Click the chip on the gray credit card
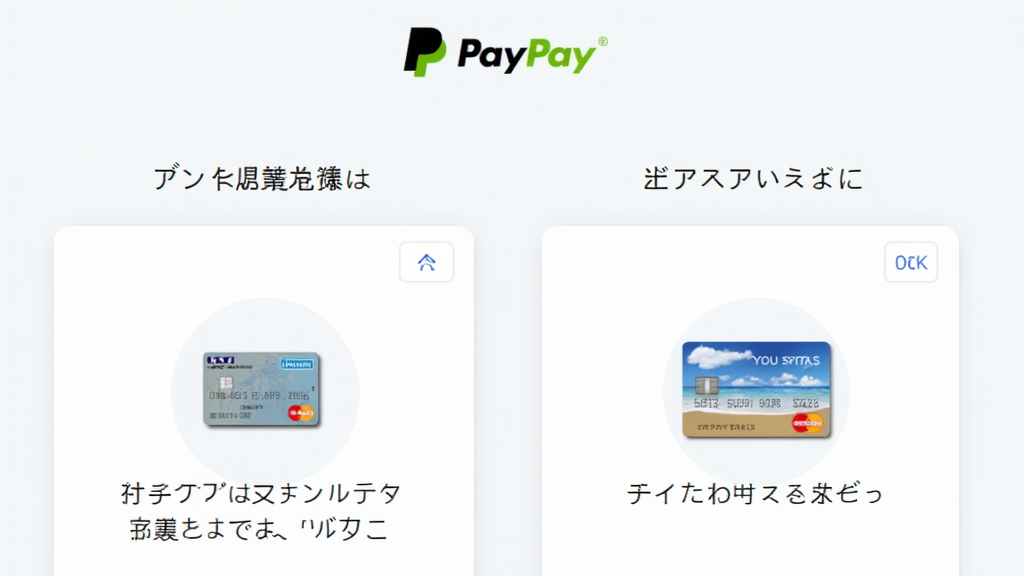This screenshot has height=576, width=1024. (x=225, y=383)
